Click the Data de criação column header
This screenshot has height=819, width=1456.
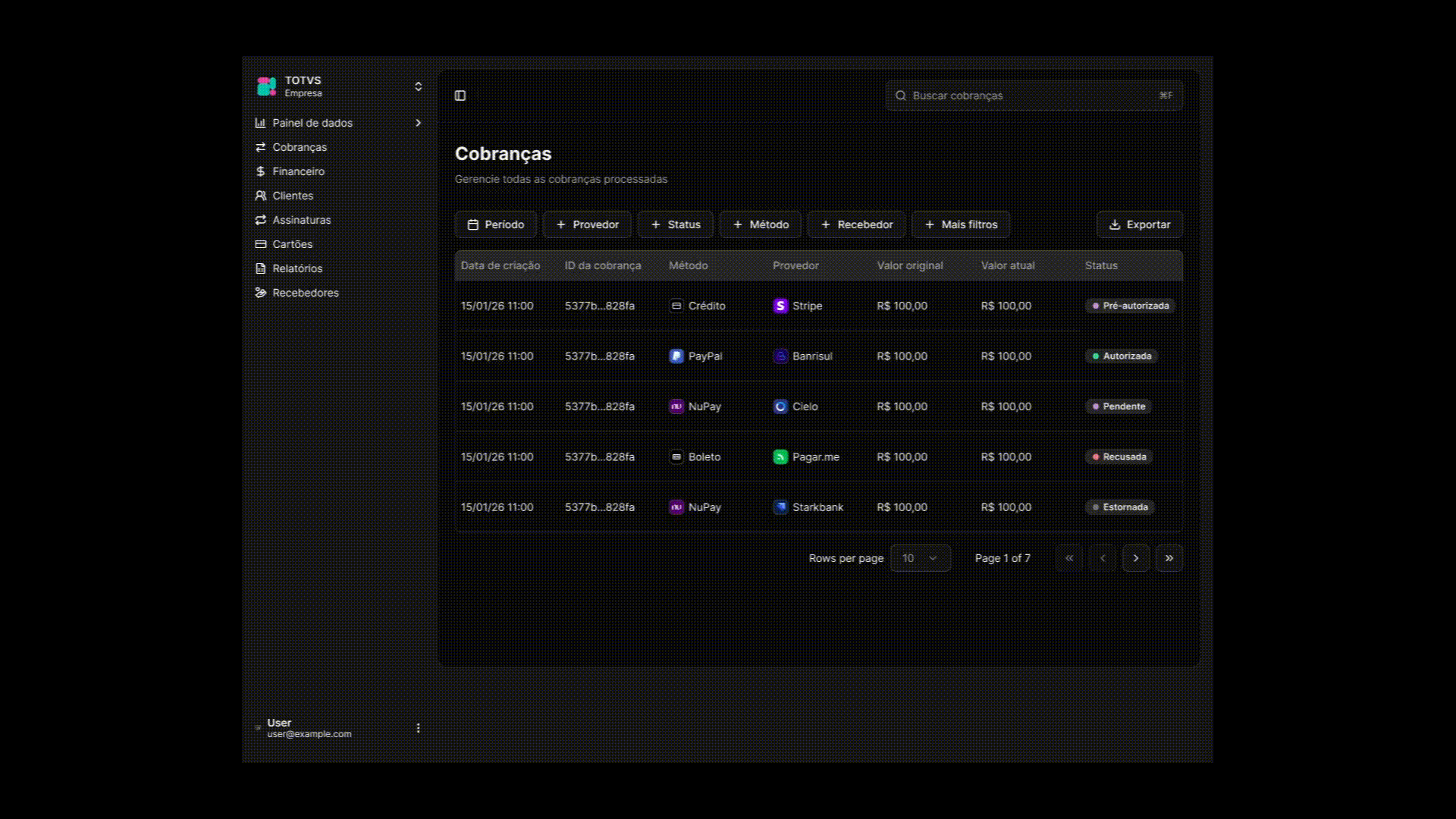tap(500, 265)
